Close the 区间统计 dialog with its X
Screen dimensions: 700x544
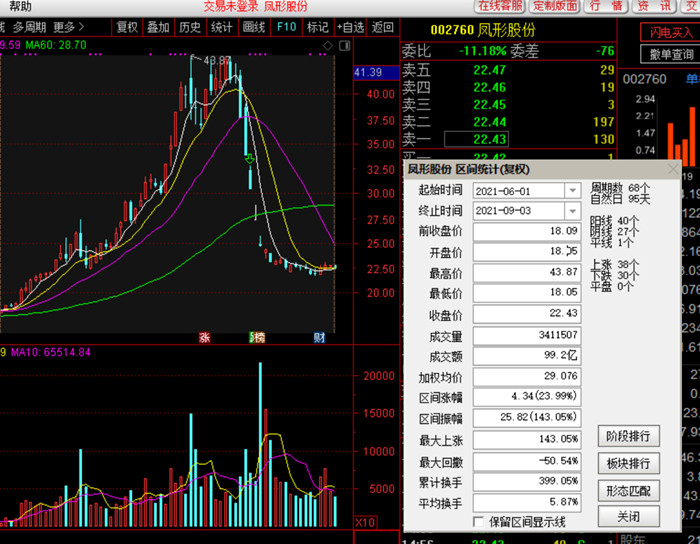coord(672,169)
